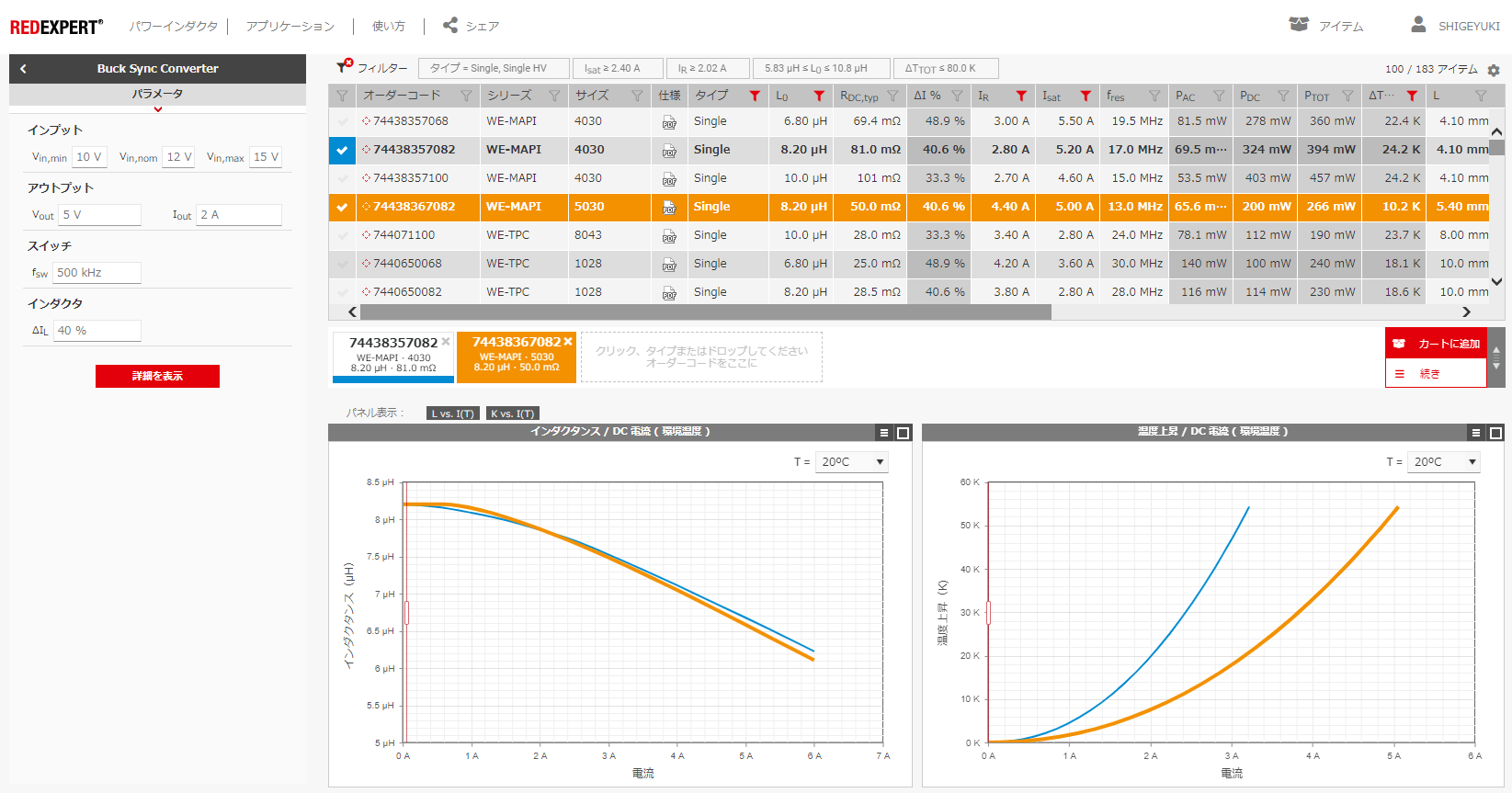Viewport: 1512px width, 793px height.
Task: Click the red show-details button
Action: click(157, 376)
